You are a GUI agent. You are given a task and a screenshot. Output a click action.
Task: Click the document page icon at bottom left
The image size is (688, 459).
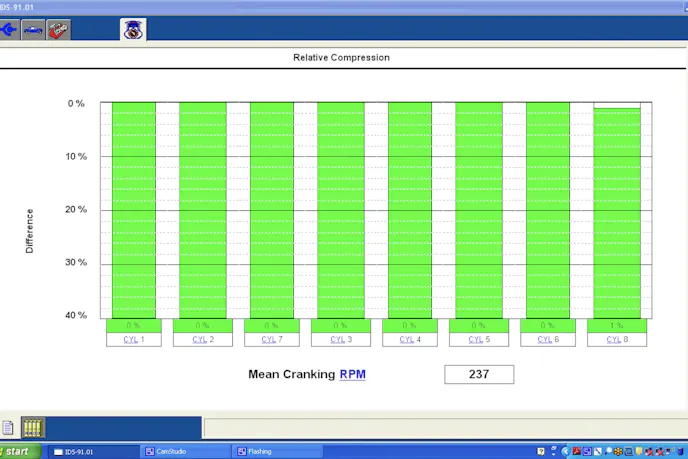pyautogui.click(x=9, y=428)
